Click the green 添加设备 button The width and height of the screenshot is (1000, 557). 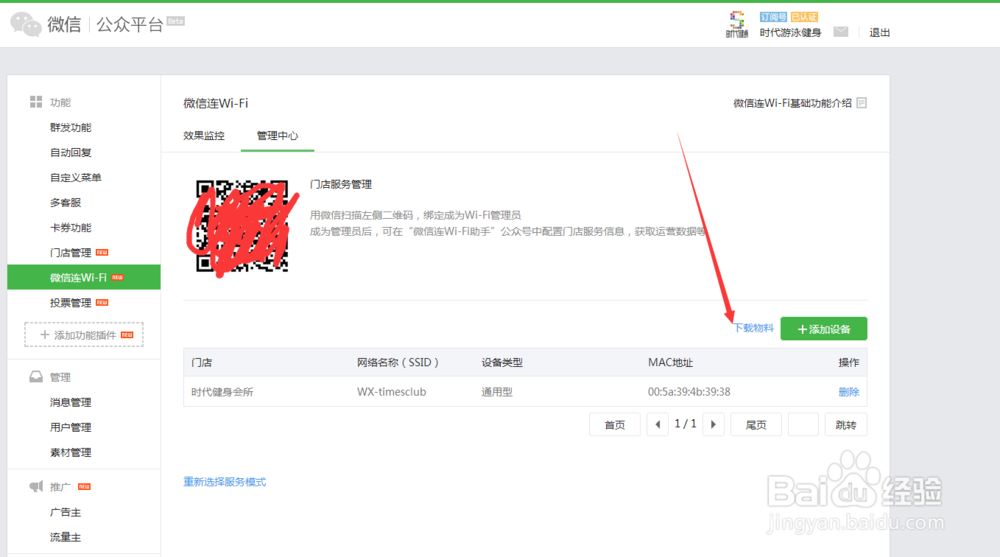[823, 329]
